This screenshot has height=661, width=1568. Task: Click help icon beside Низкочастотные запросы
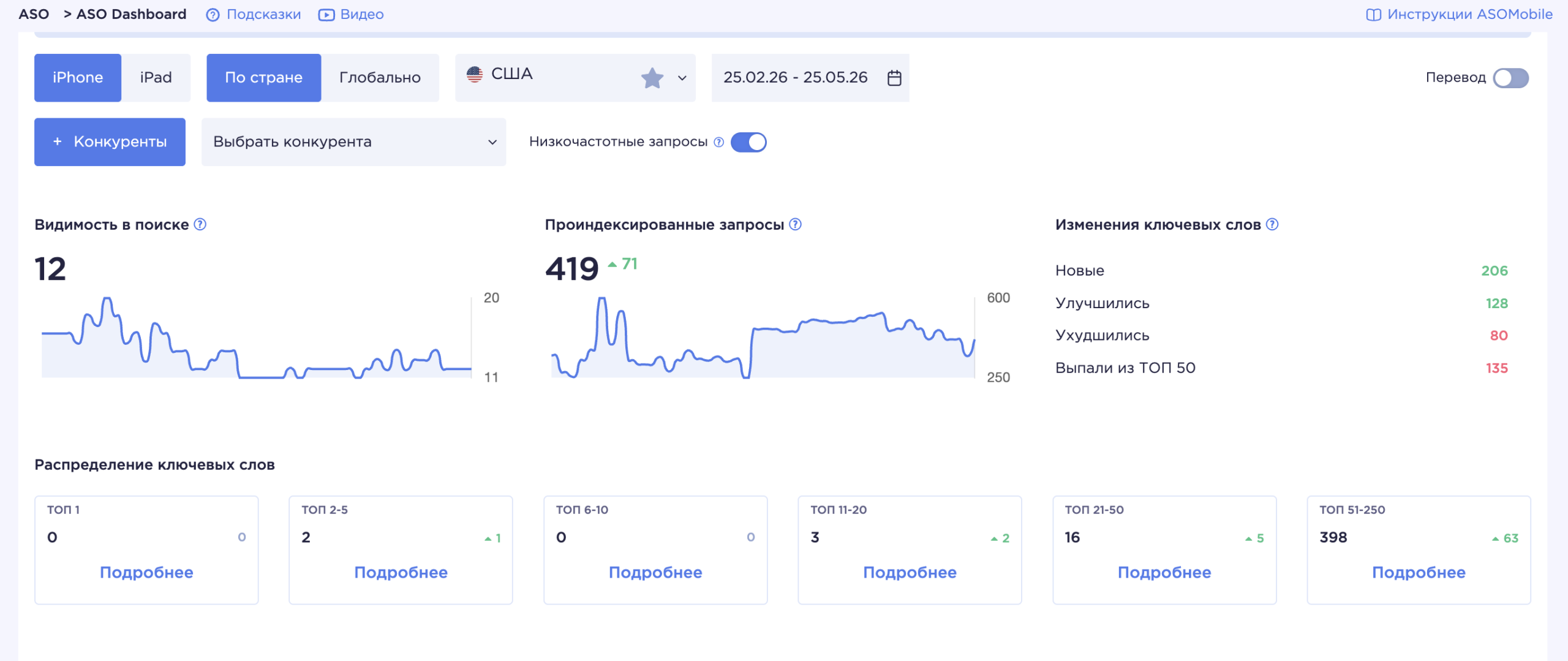point(719,142)
